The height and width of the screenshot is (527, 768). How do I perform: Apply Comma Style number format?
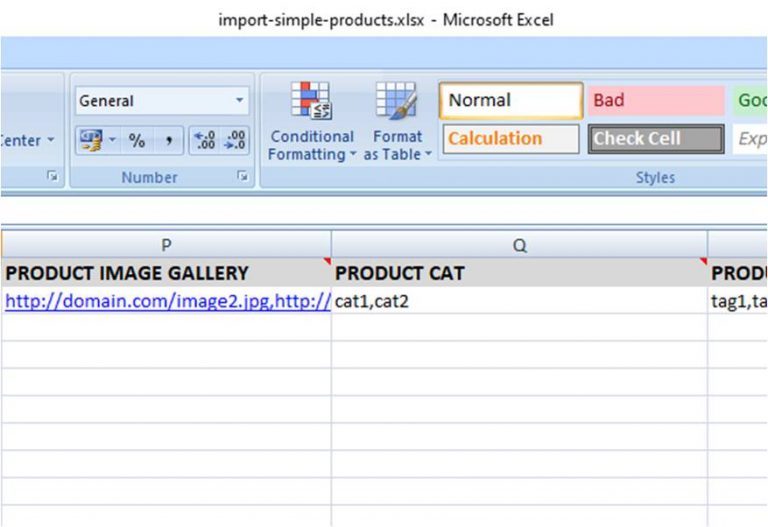[x=168, y=141]
